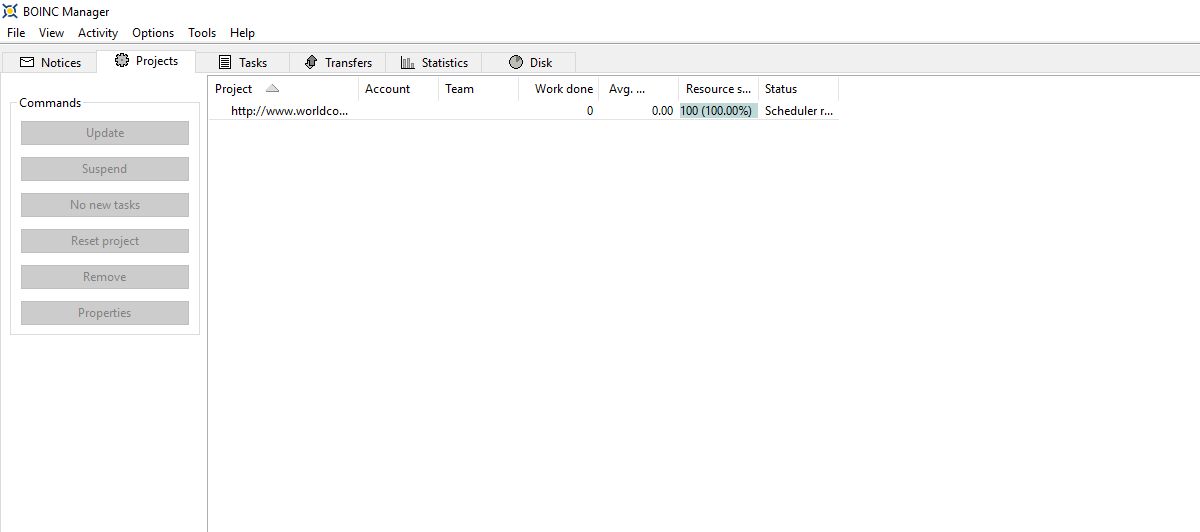Click the 100 (100.00%) resource share bar

[x=719, y=111]
